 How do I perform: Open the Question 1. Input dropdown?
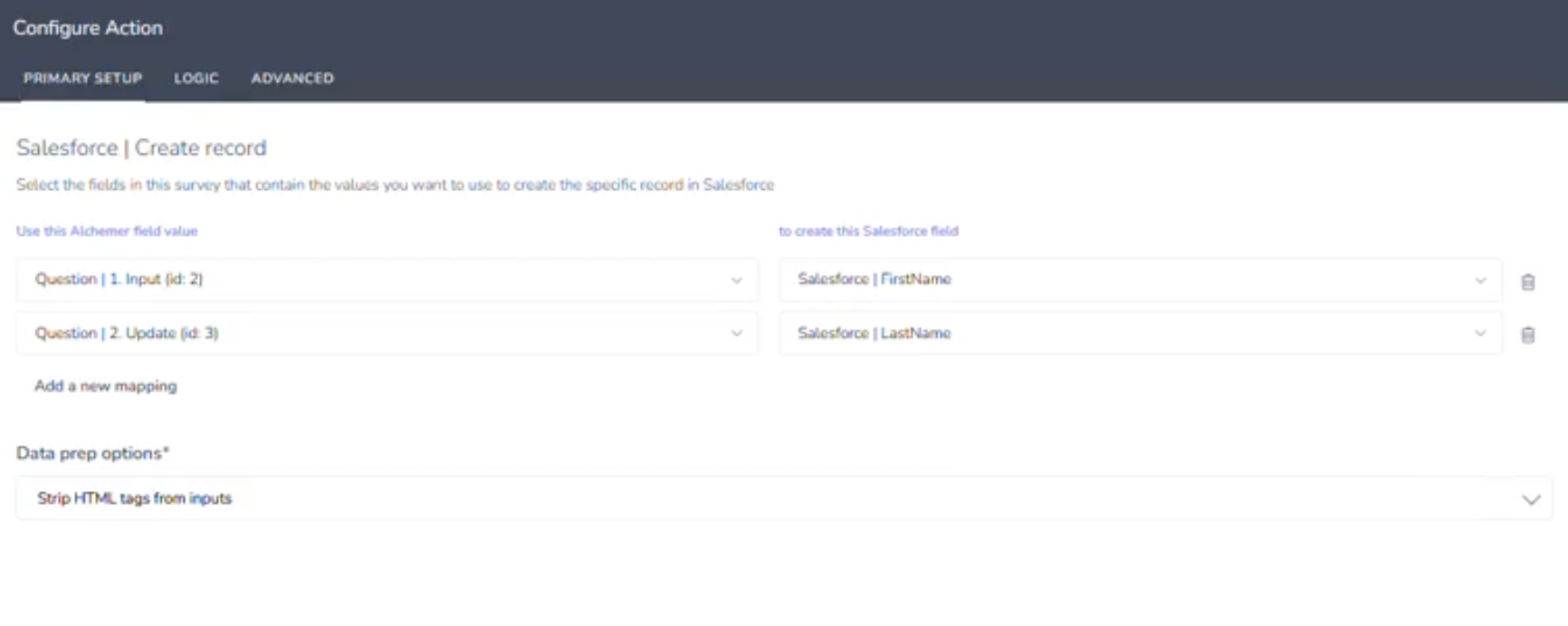[x=387, y=280]
